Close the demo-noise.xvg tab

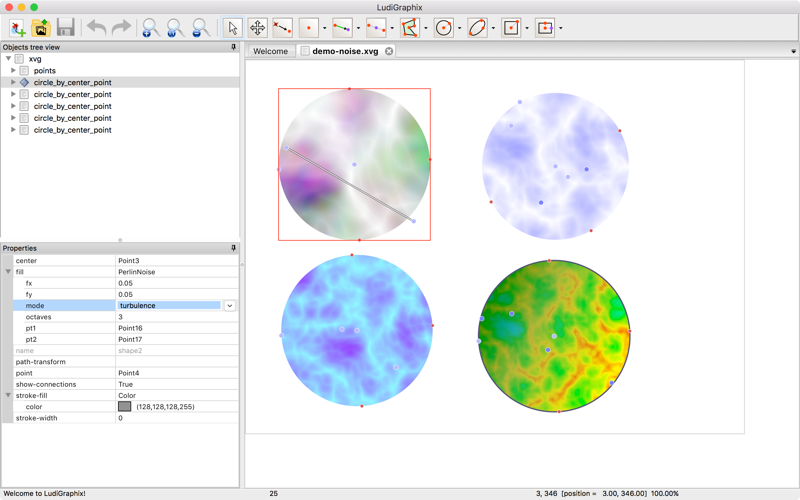coord(389,51)
